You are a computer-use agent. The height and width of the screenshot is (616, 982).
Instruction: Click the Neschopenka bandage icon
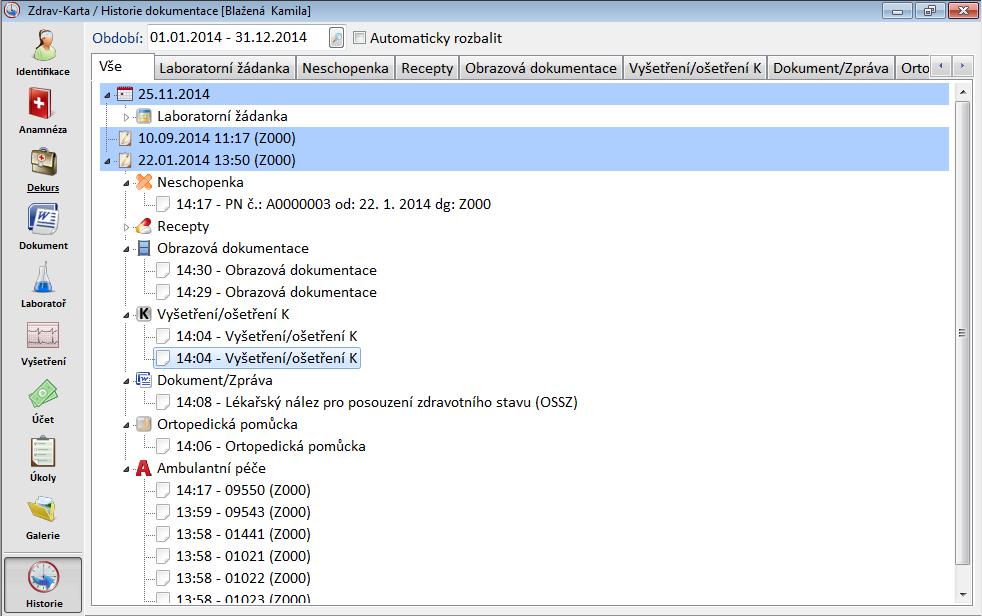click(x=144, y=182)
